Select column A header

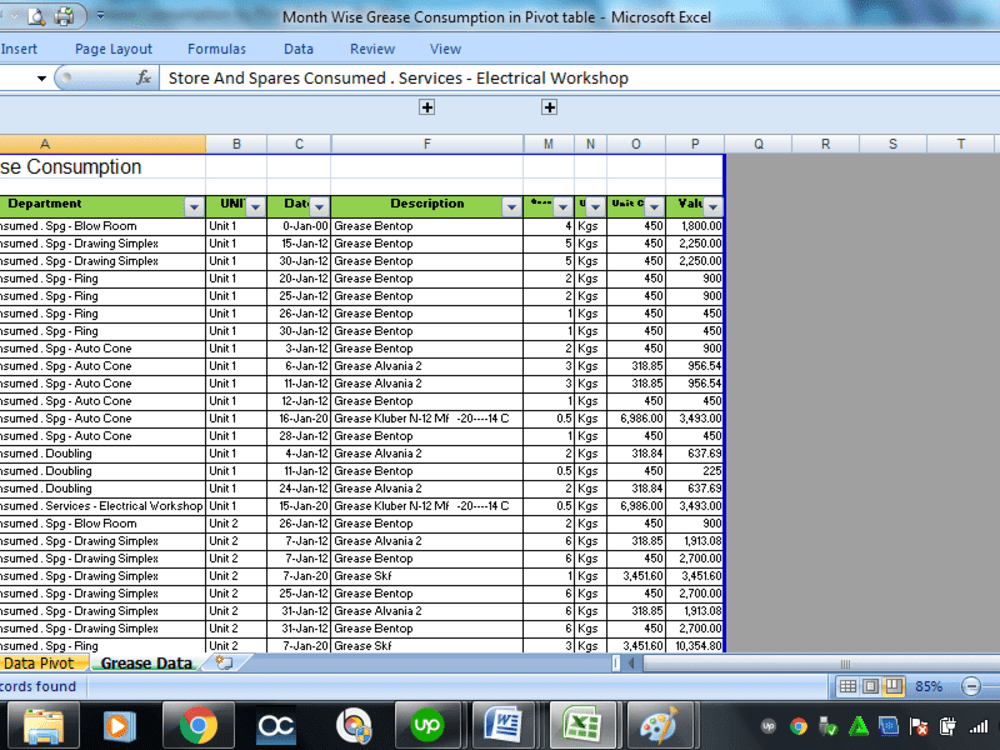coord(103,144)
